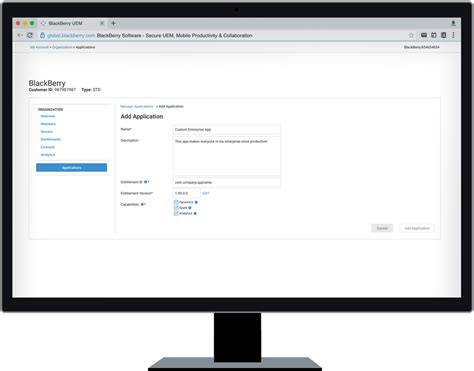Image resolution: width=474 pixels, height=371 pixels.
Task: Open Analytics in the Organization sidebar
Action: tap(48, 155)
